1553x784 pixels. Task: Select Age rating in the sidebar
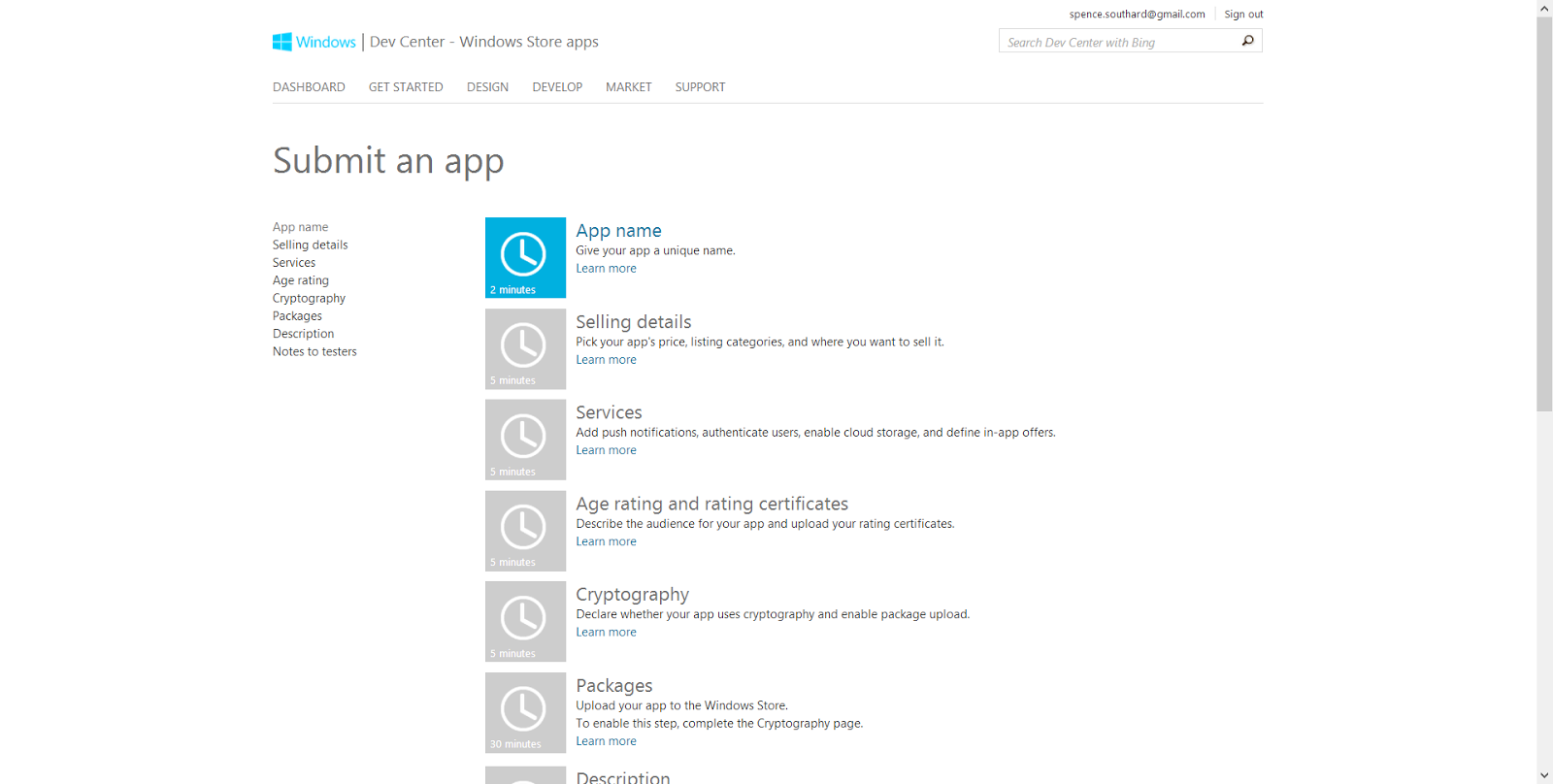(x=301, y=280)
